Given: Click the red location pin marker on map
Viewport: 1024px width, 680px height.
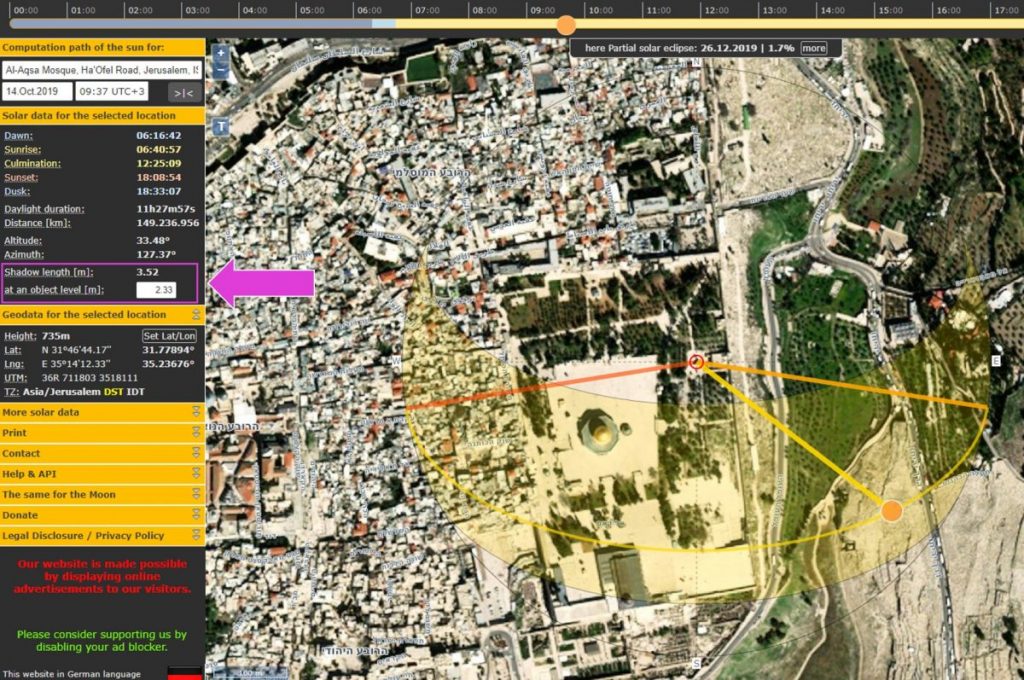Looking at the screenshot, I should coord(696,362).
